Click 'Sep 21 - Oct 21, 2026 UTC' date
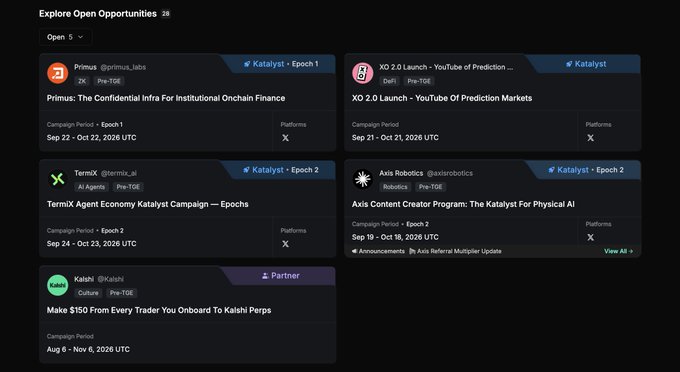This screenshot has height=372, width=680. (395, 137)
